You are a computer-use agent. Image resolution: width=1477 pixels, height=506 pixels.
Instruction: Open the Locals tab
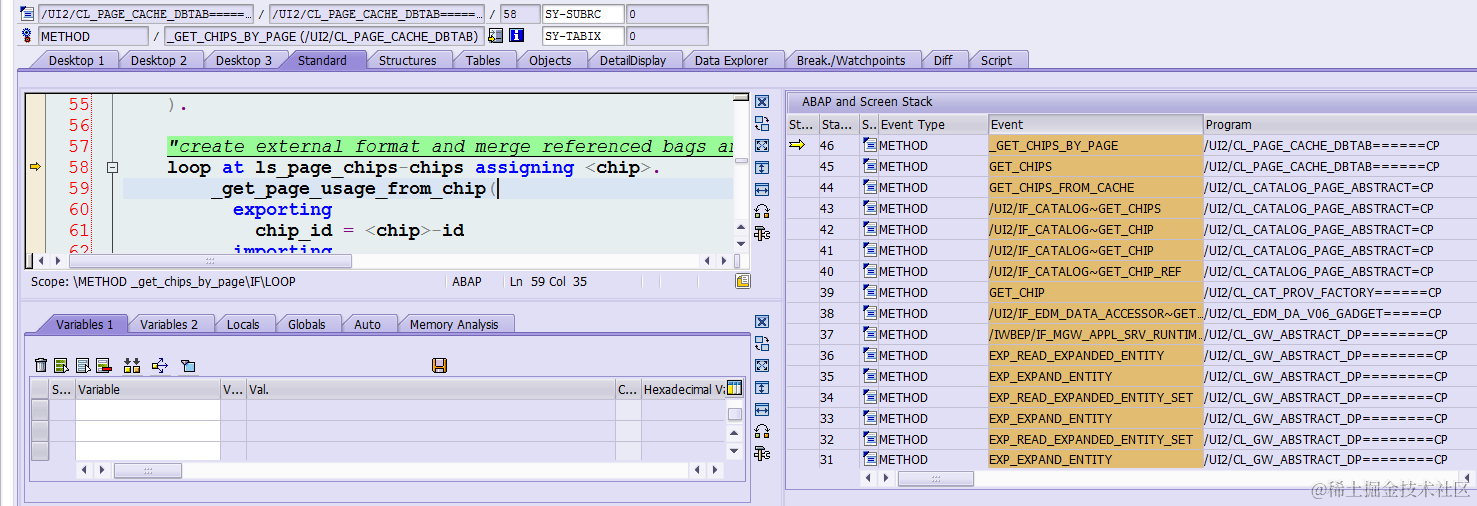(x=243, y=324)
